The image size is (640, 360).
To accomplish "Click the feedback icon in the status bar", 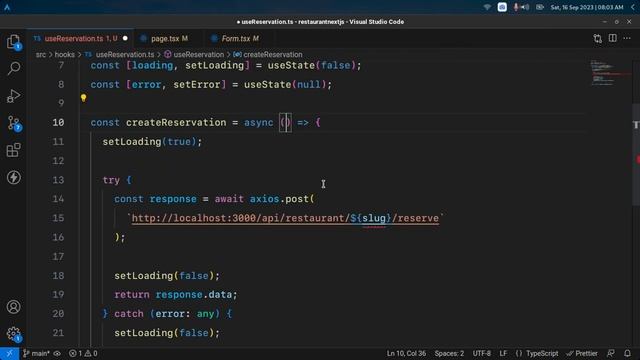I will tap(611, 353).
